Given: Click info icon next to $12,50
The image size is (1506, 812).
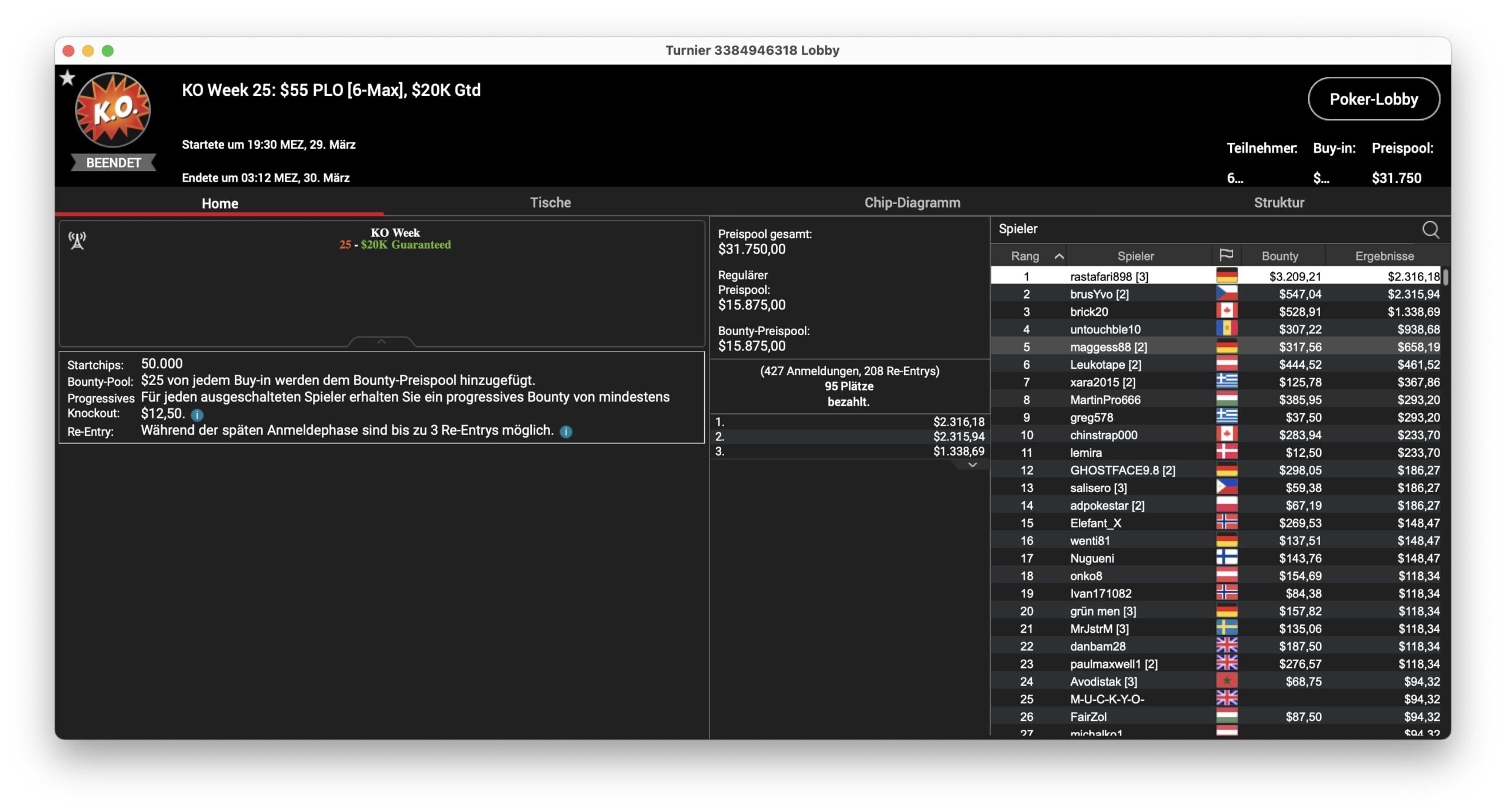Looking at the screenshot, I should click(x=197, y=415).
